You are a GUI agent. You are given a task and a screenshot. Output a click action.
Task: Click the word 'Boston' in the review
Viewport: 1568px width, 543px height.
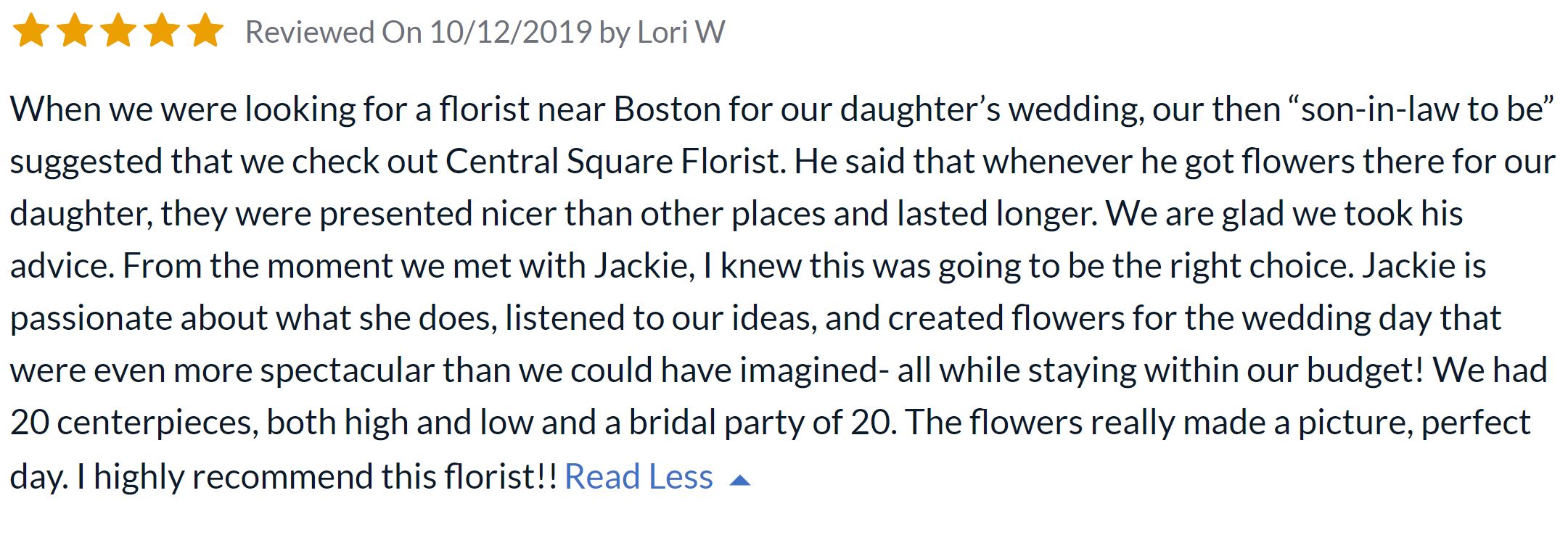[667, 109]
